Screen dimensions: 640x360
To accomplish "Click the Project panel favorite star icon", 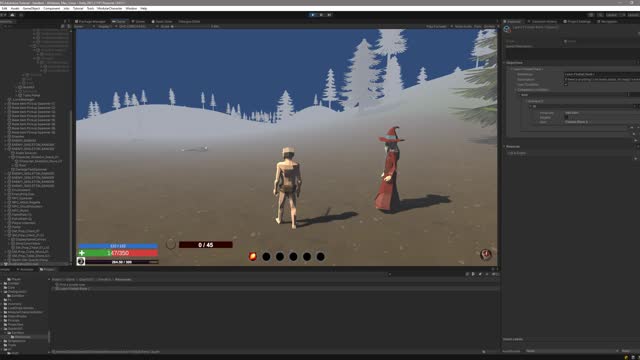I will [x=487, y=274].
